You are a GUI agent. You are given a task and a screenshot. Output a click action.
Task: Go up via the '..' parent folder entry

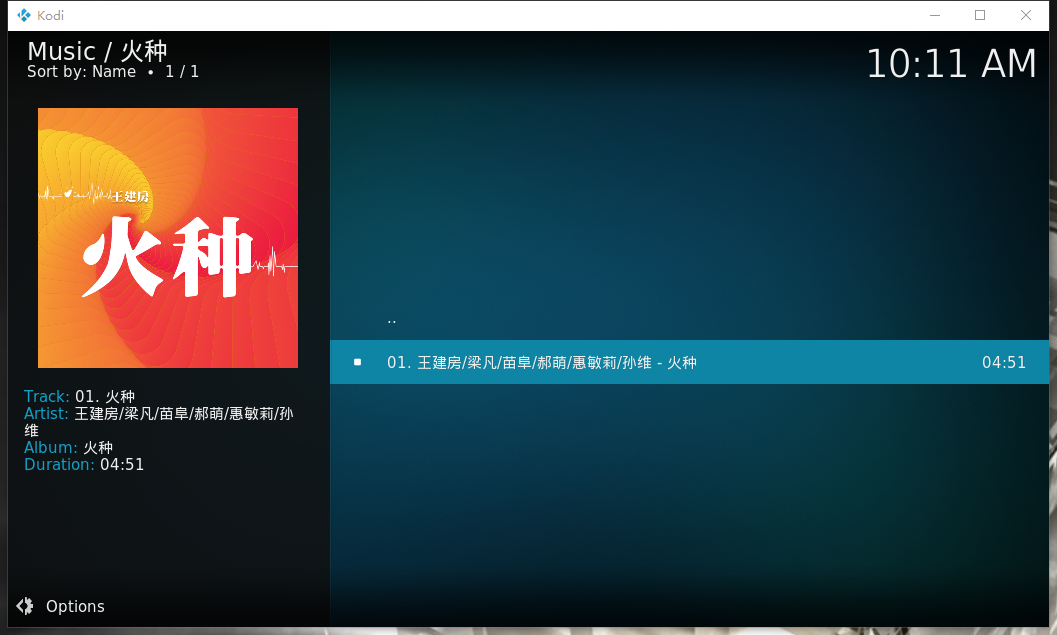[392, 320]
